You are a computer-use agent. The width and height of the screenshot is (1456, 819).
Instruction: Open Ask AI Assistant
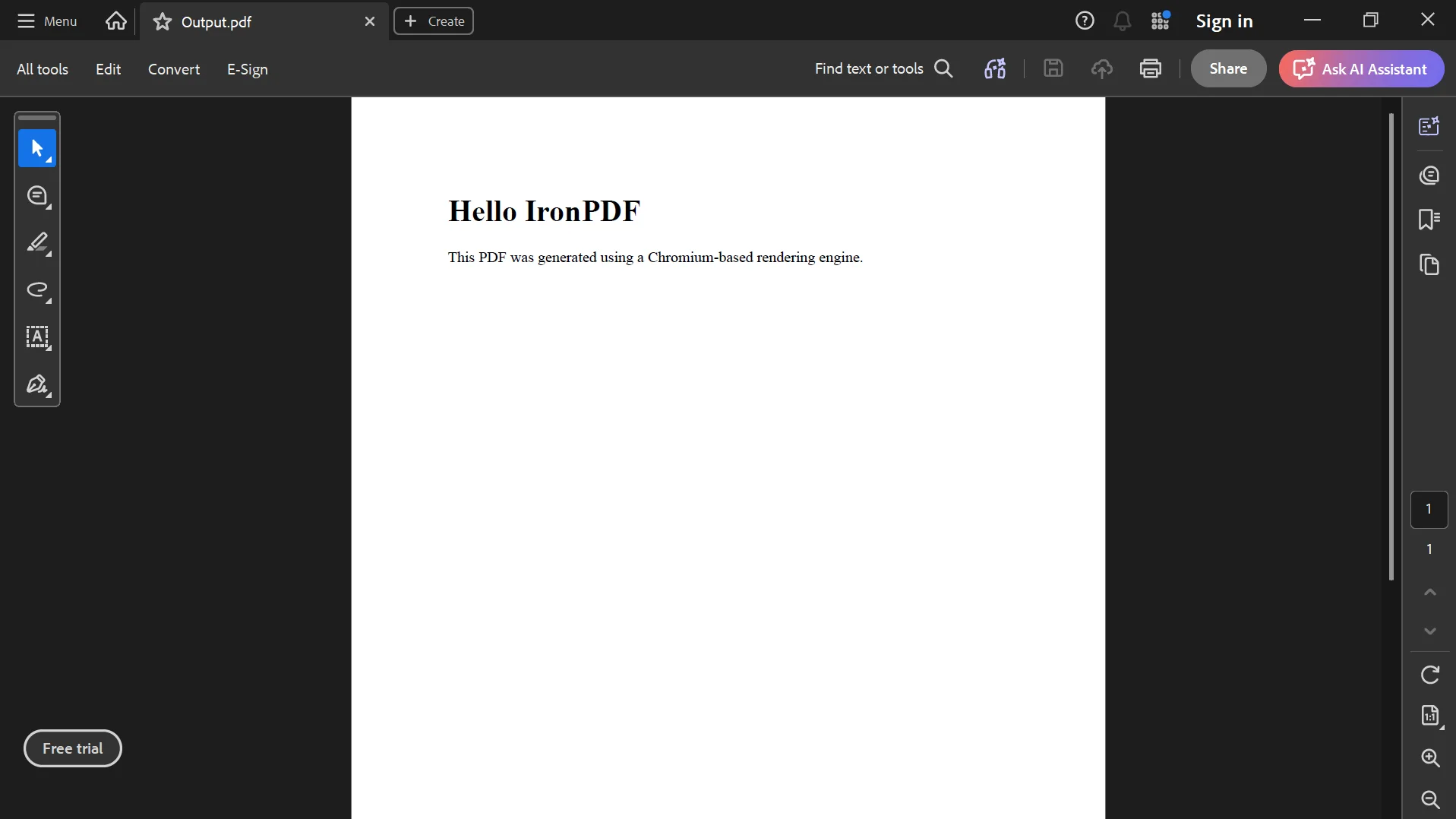coord(1361,68)
